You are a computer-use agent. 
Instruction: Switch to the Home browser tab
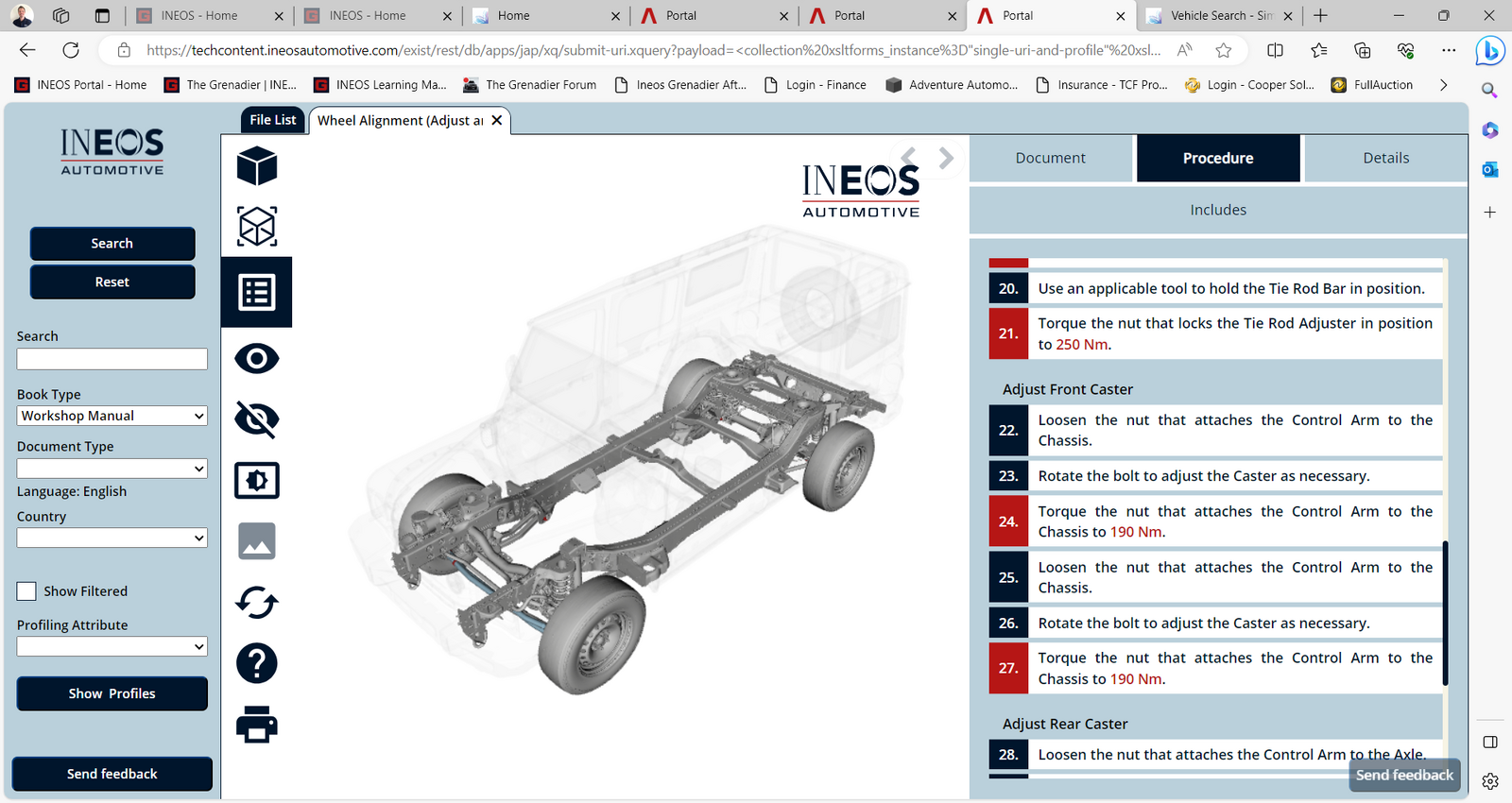click(x=547, y=15)
